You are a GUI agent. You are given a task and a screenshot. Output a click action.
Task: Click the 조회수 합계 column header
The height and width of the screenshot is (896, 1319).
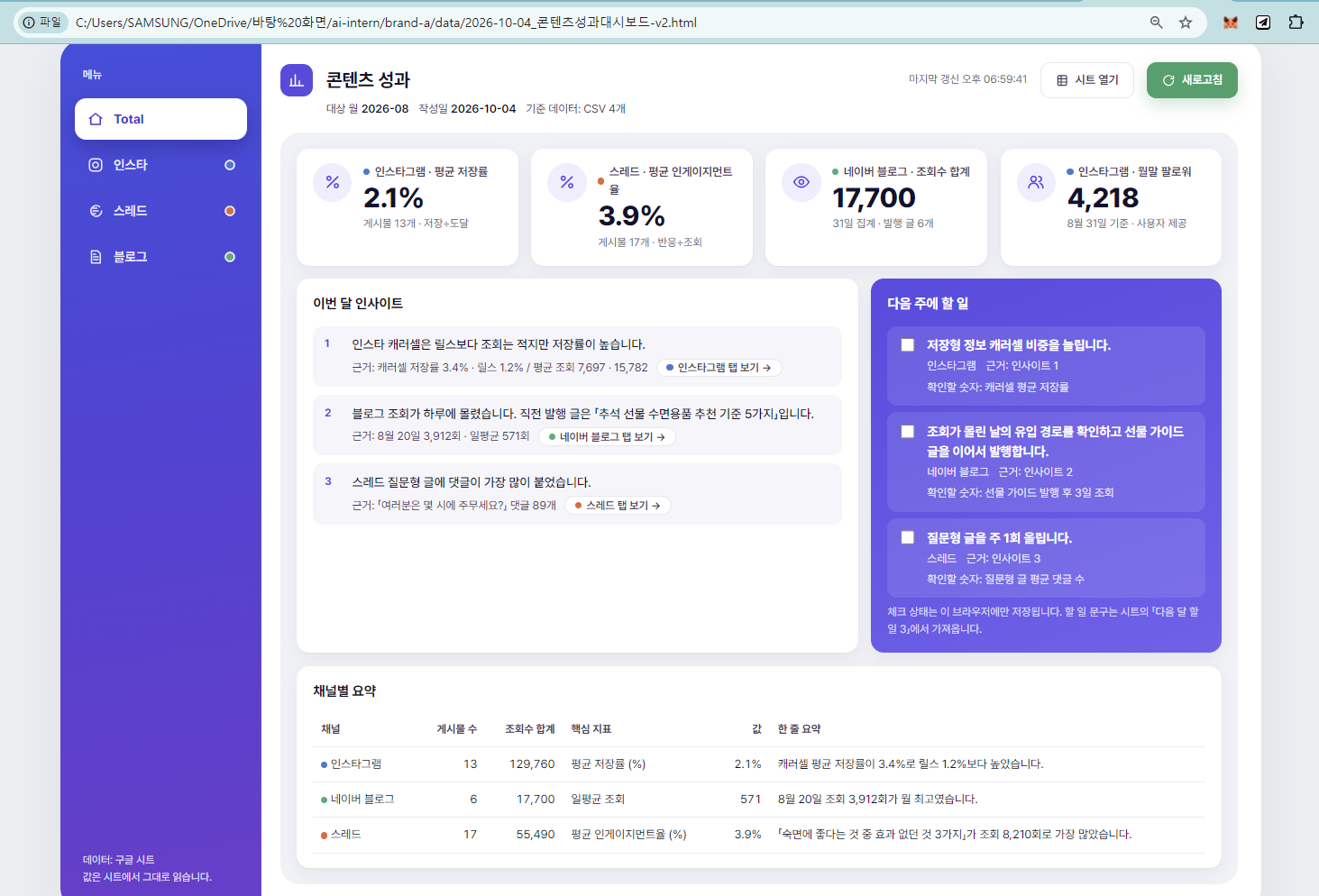530,729
